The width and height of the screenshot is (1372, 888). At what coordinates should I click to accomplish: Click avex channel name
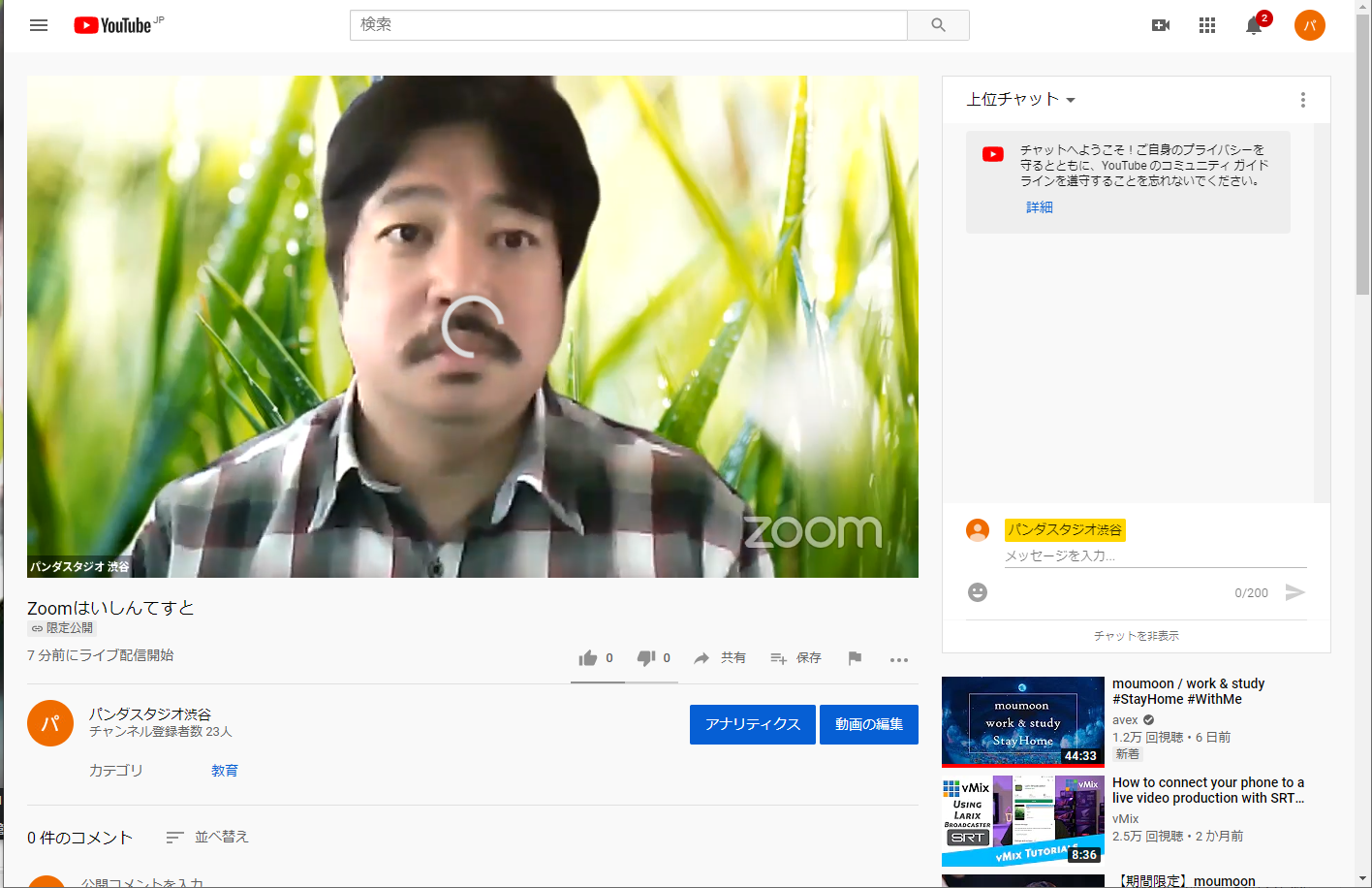(x=1125, y=720)
